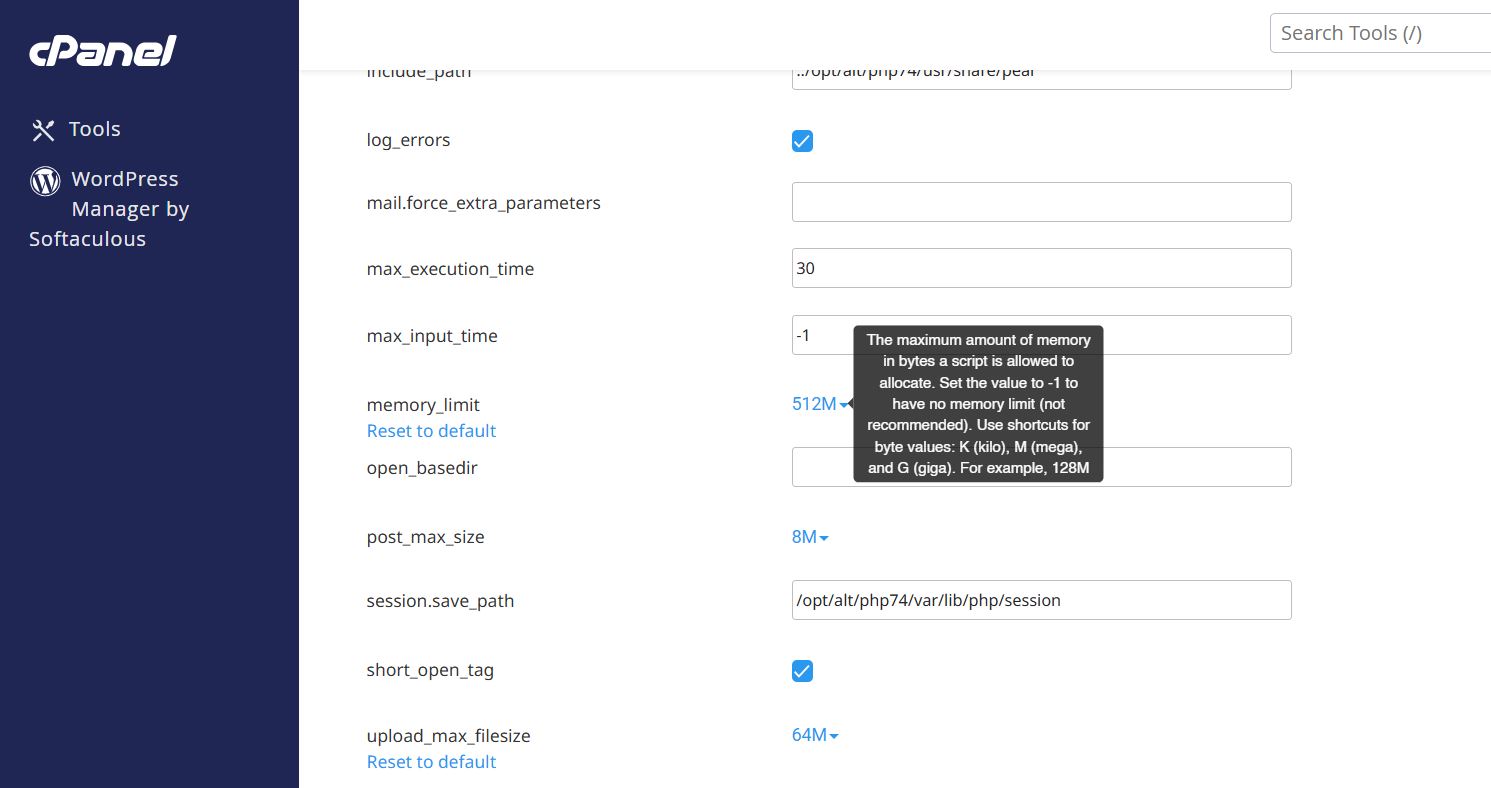
Task: Toggle the short_open_tag checkbox
Action: [x=802, y=671]
